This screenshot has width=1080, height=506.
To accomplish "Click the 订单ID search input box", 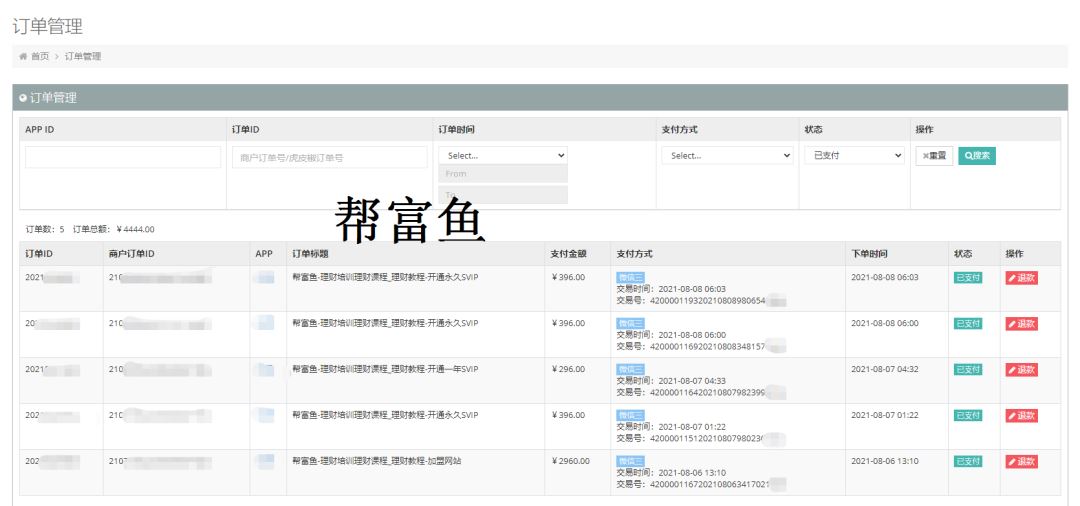I will 329,157.
